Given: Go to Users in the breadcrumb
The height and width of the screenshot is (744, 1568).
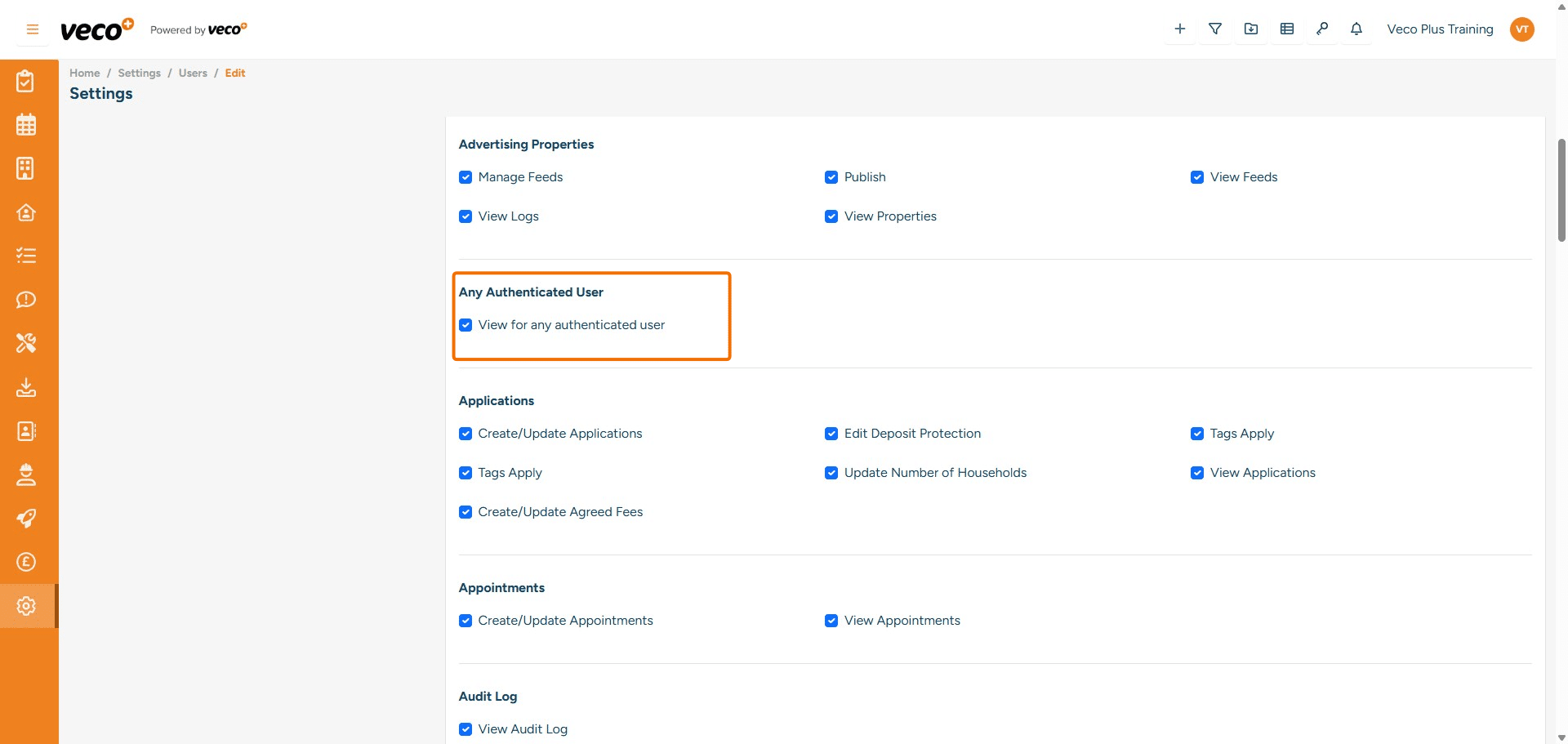Looking at the screenshot, I should click(x=193, y=73).
